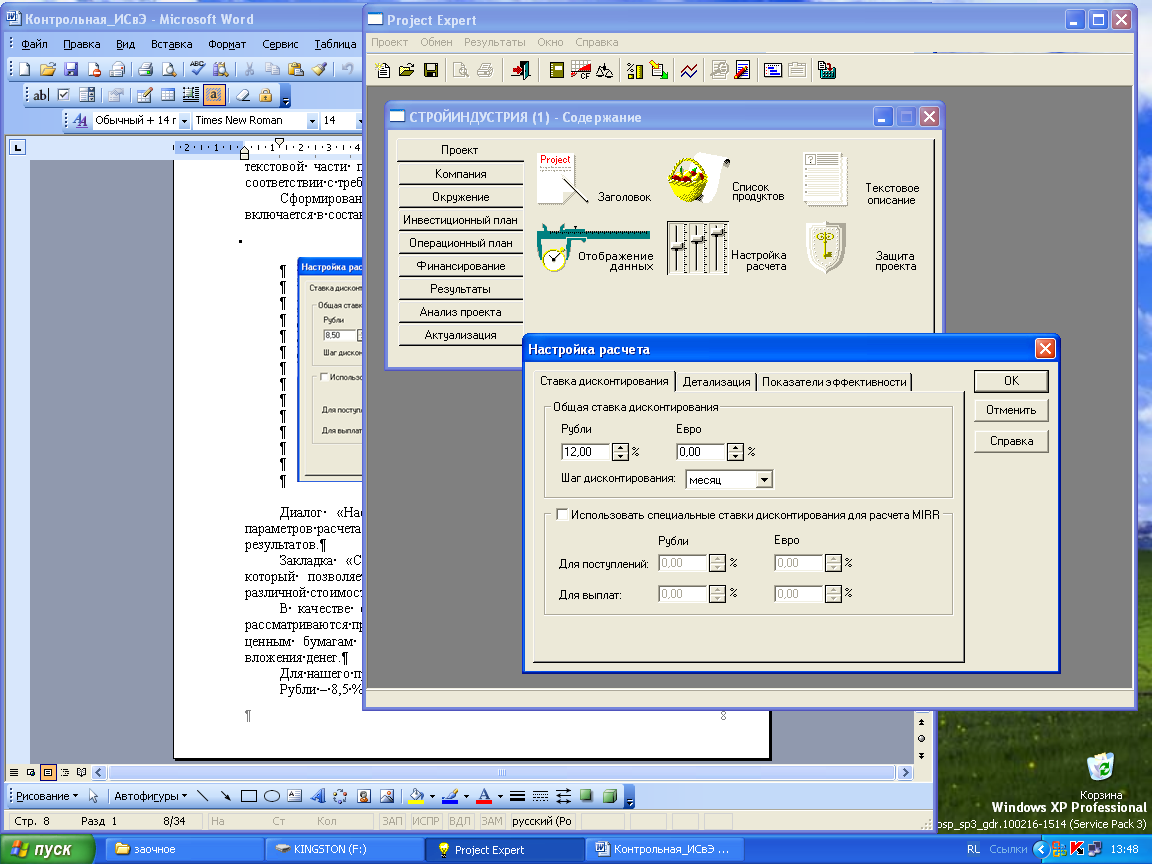Switch to Normal view button in Word
This screenshot has width=1152, height=864.
tap(13, 772)
